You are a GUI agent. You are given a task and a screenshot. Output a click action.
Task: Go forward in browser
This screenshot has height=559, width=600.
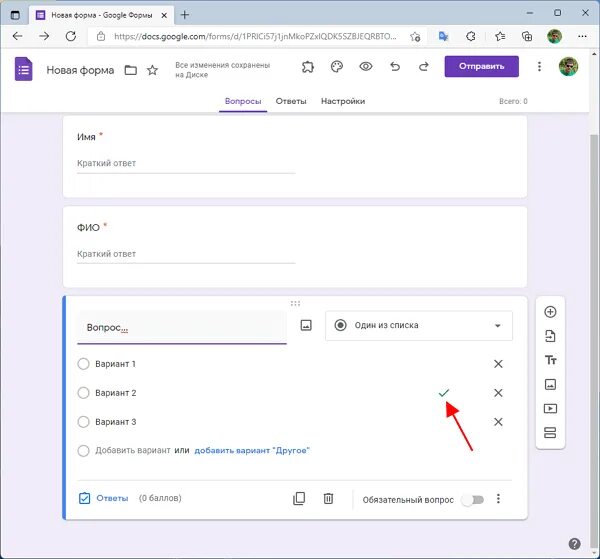(44, 36)
